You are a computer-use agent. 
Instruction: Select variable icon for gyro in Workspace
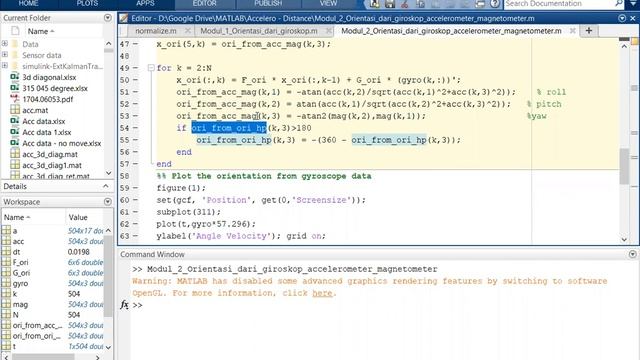[x=6, y=283]
